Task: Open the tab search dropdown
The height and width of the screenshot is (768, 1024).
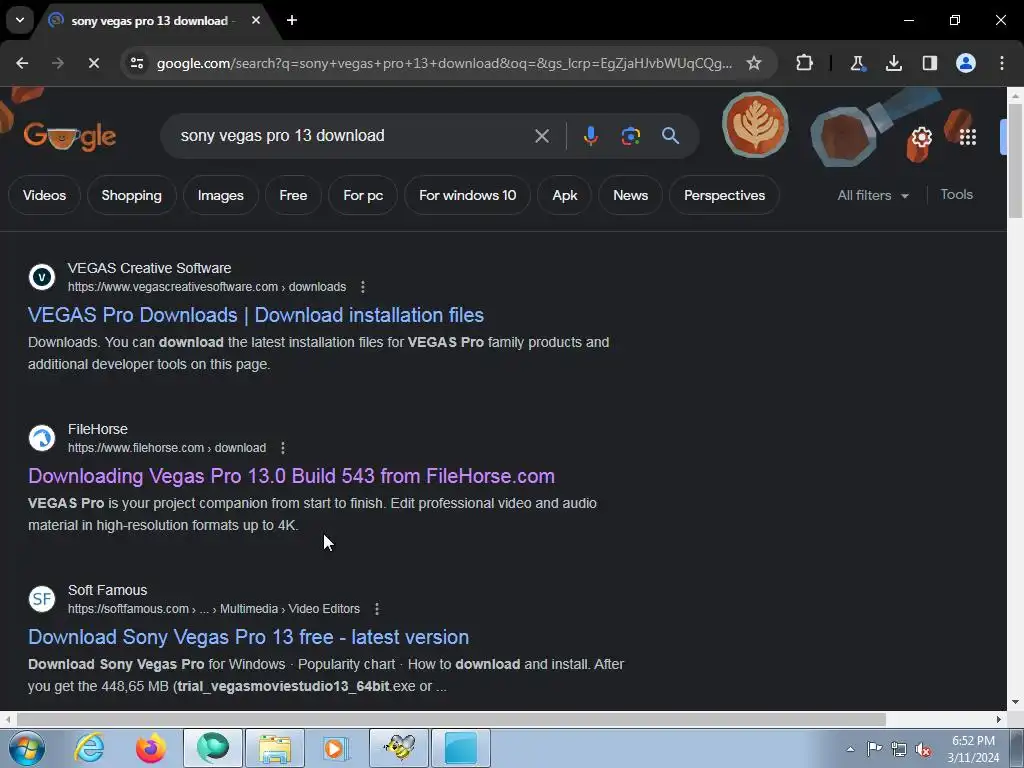Action: [20, 20]
